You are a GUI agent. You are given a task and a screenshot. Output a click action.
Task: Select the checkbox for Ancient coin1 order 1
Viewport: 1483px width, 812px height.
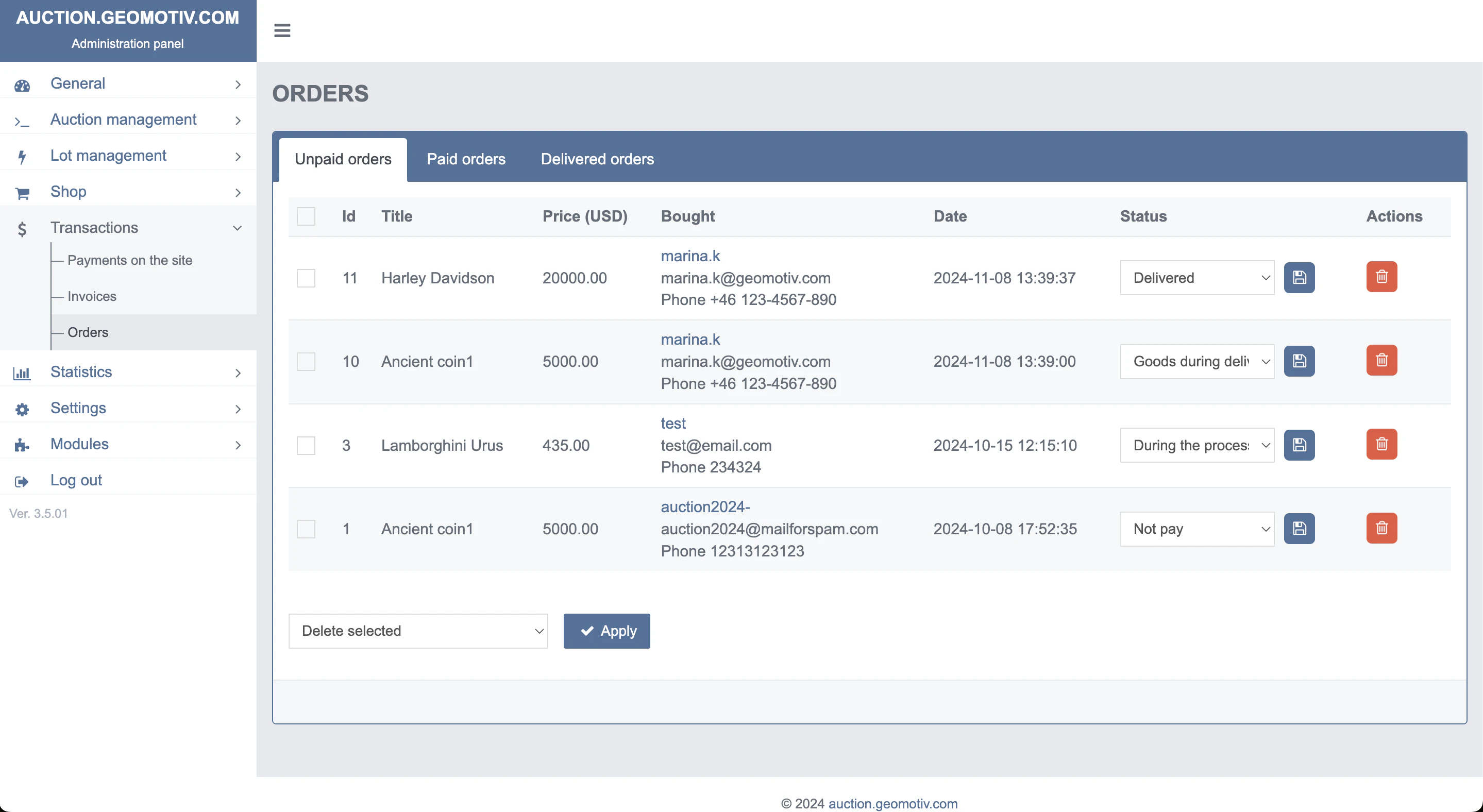coord(306,528)
